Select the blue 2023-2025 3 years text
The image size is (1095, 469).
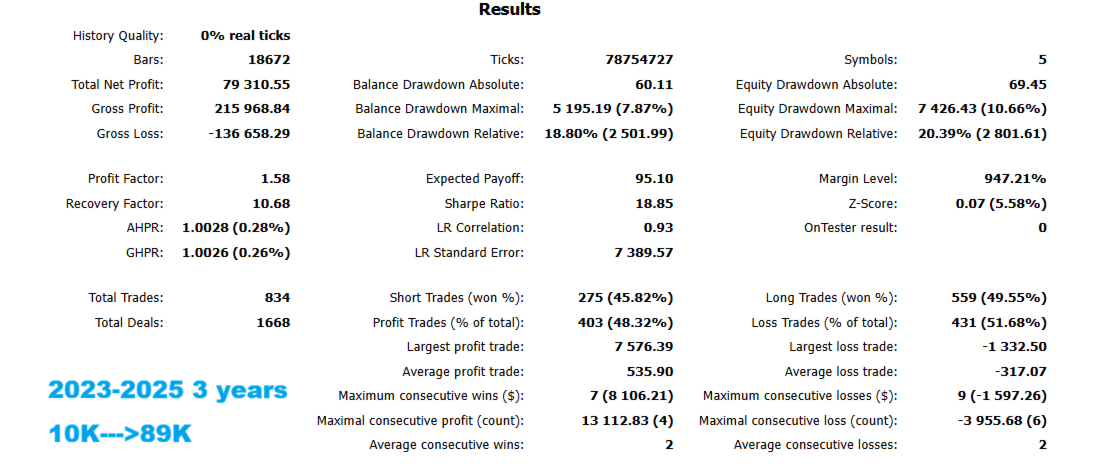(167, 391)
